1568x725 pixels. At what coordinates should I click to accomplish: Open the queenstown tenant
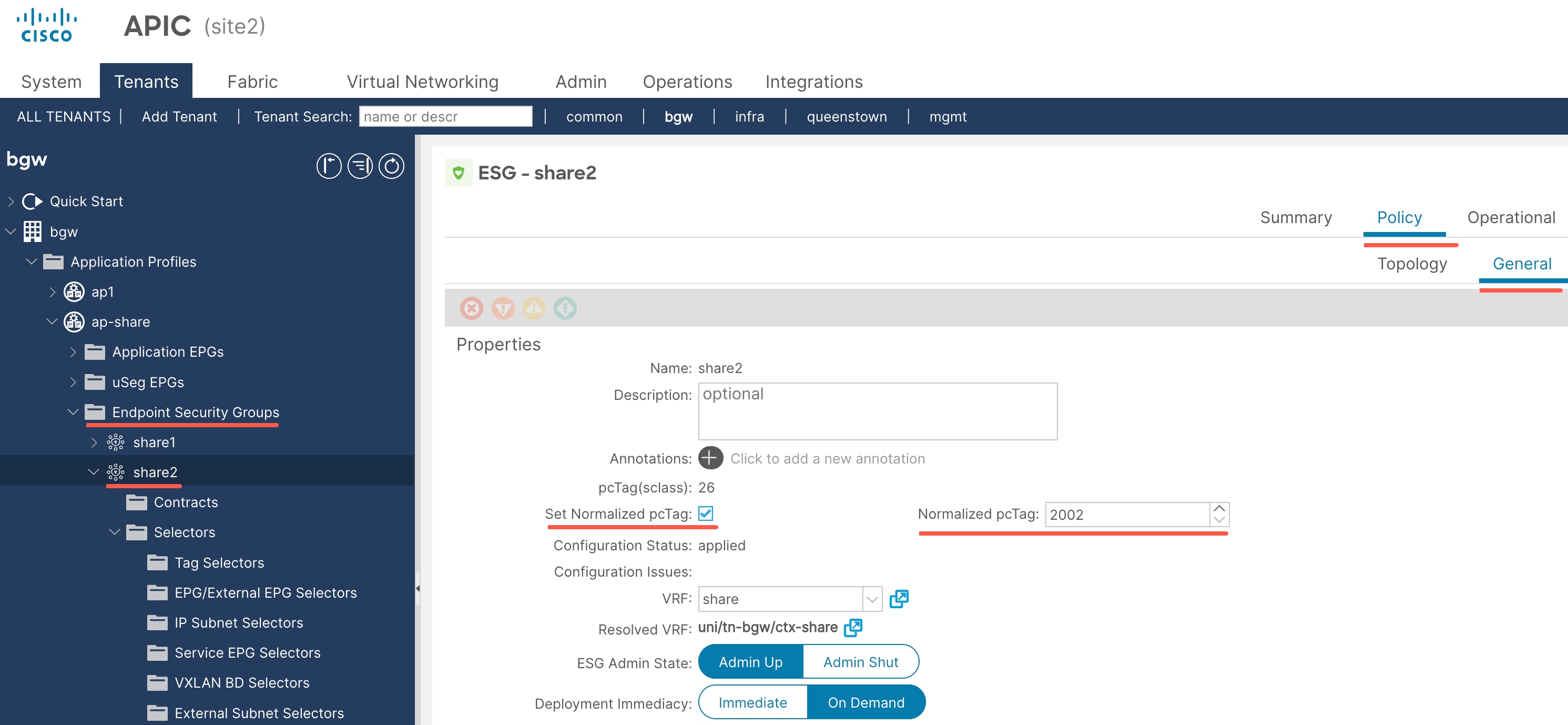click(x=847, y=116)
